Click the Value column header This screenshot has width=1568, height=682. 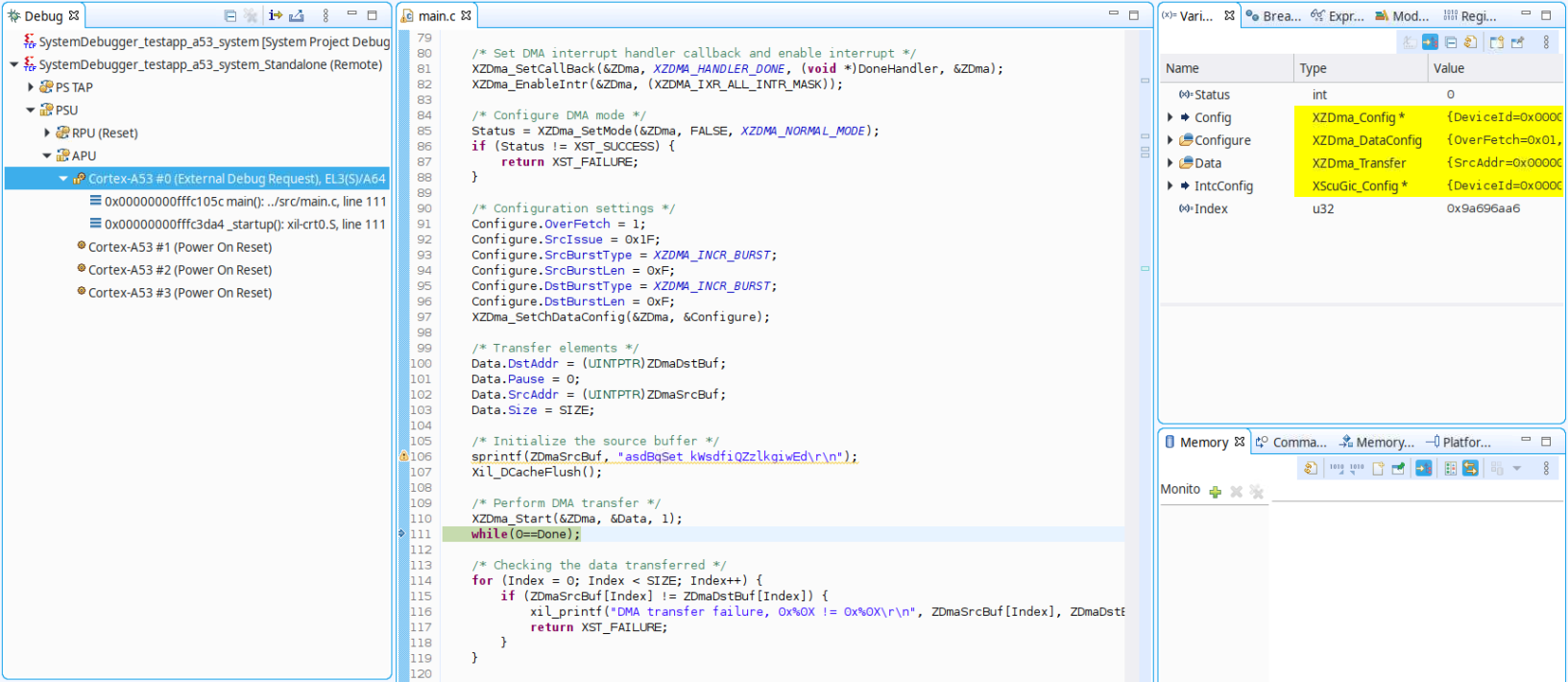(x=1449, y=68)
